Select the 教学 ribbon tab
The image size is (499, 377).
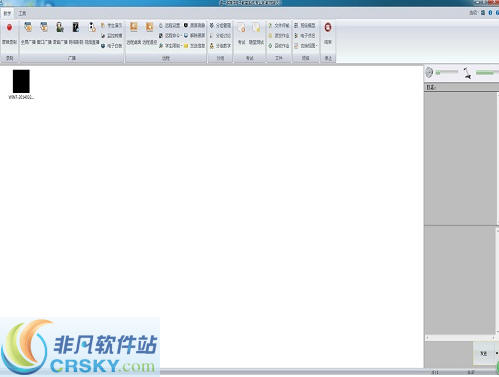point(7,14)
